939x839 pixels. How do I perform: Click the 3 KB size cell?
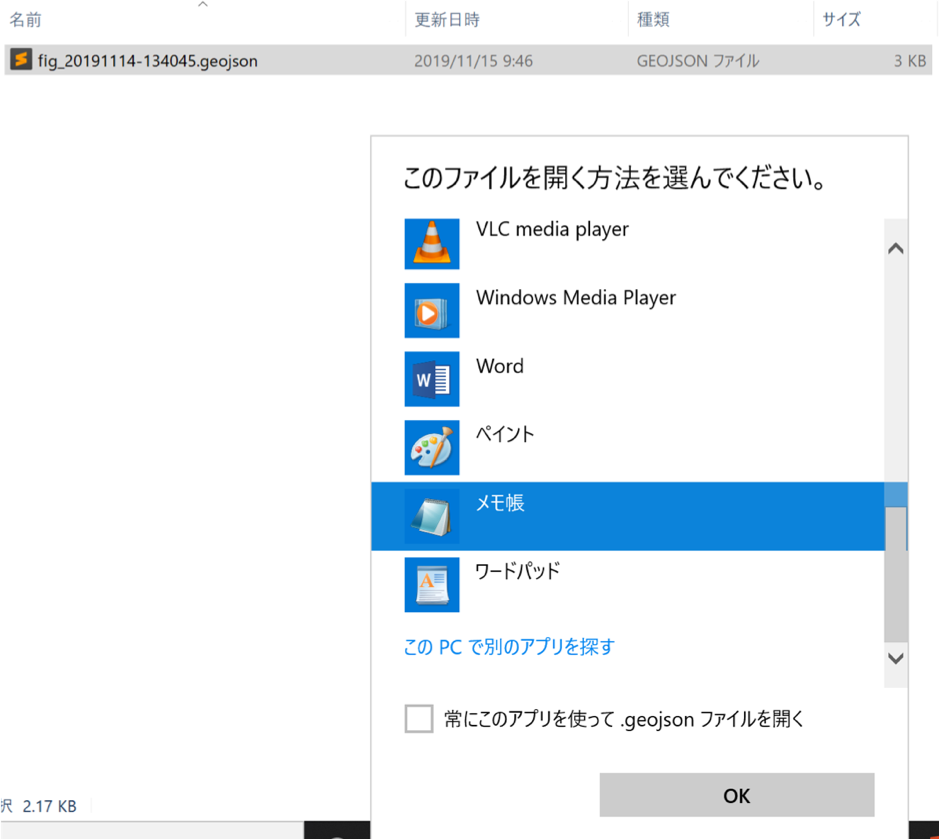point(910,61)
